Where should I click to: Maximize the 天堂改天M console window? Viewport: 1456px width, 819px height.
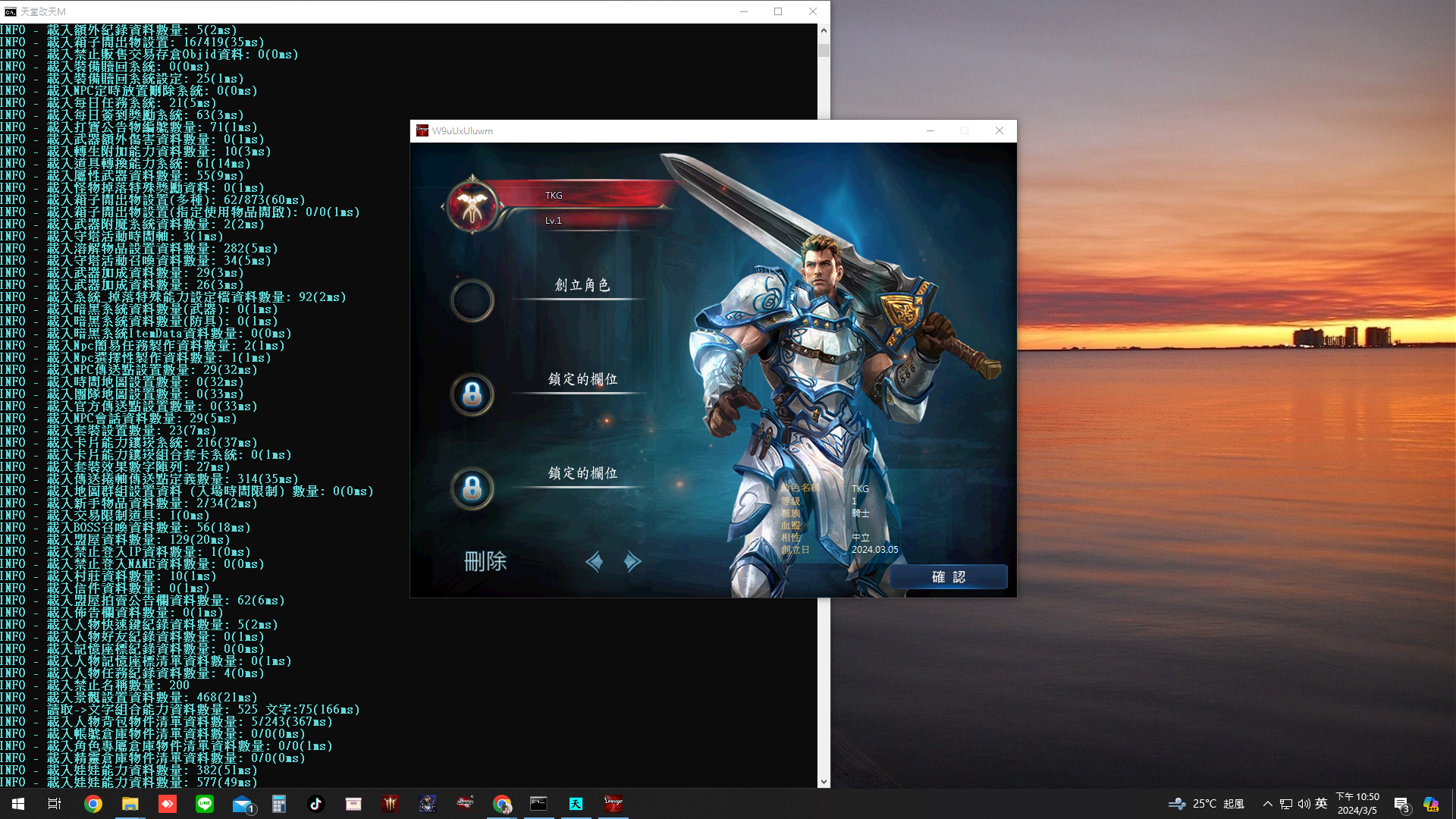tap(778, 11)
